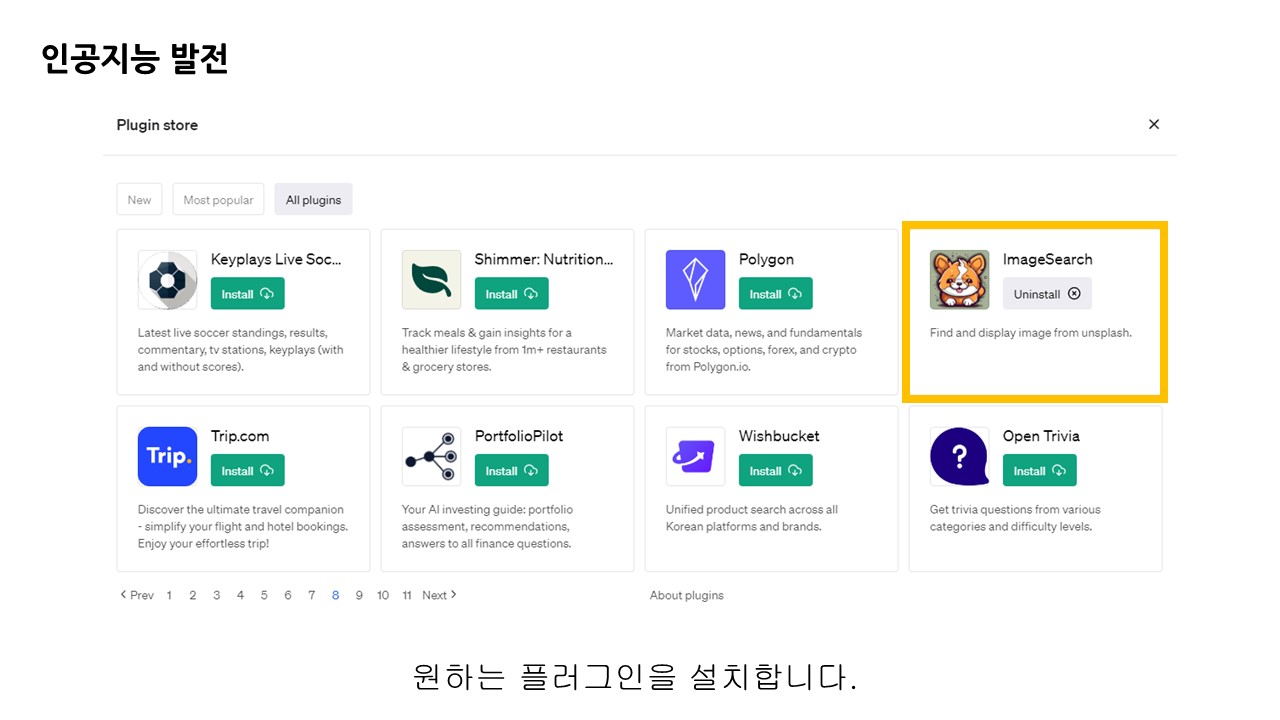Install the Open Trivia plugin
Viewport: 1280px width, 720px height.
[x=1040, y=471]
